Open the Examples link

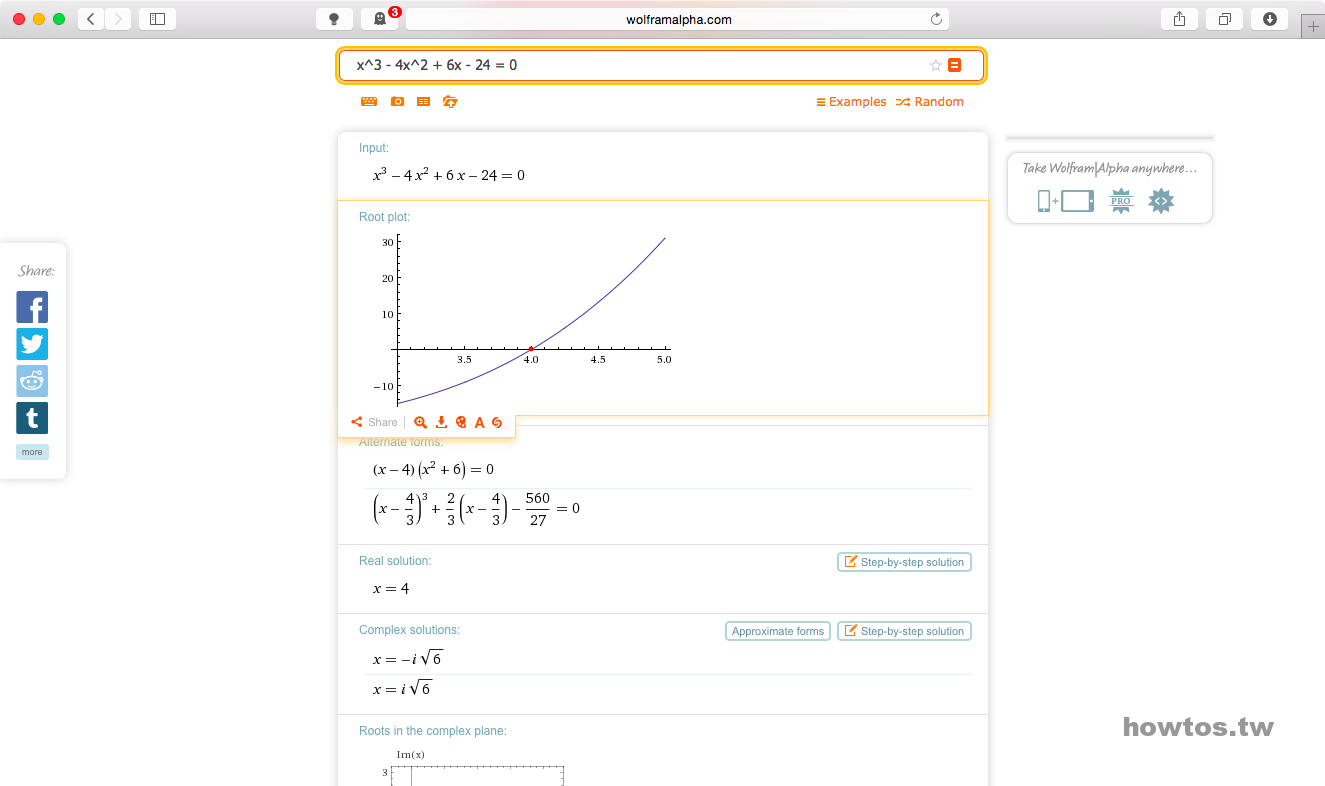(x=851, y=102)
